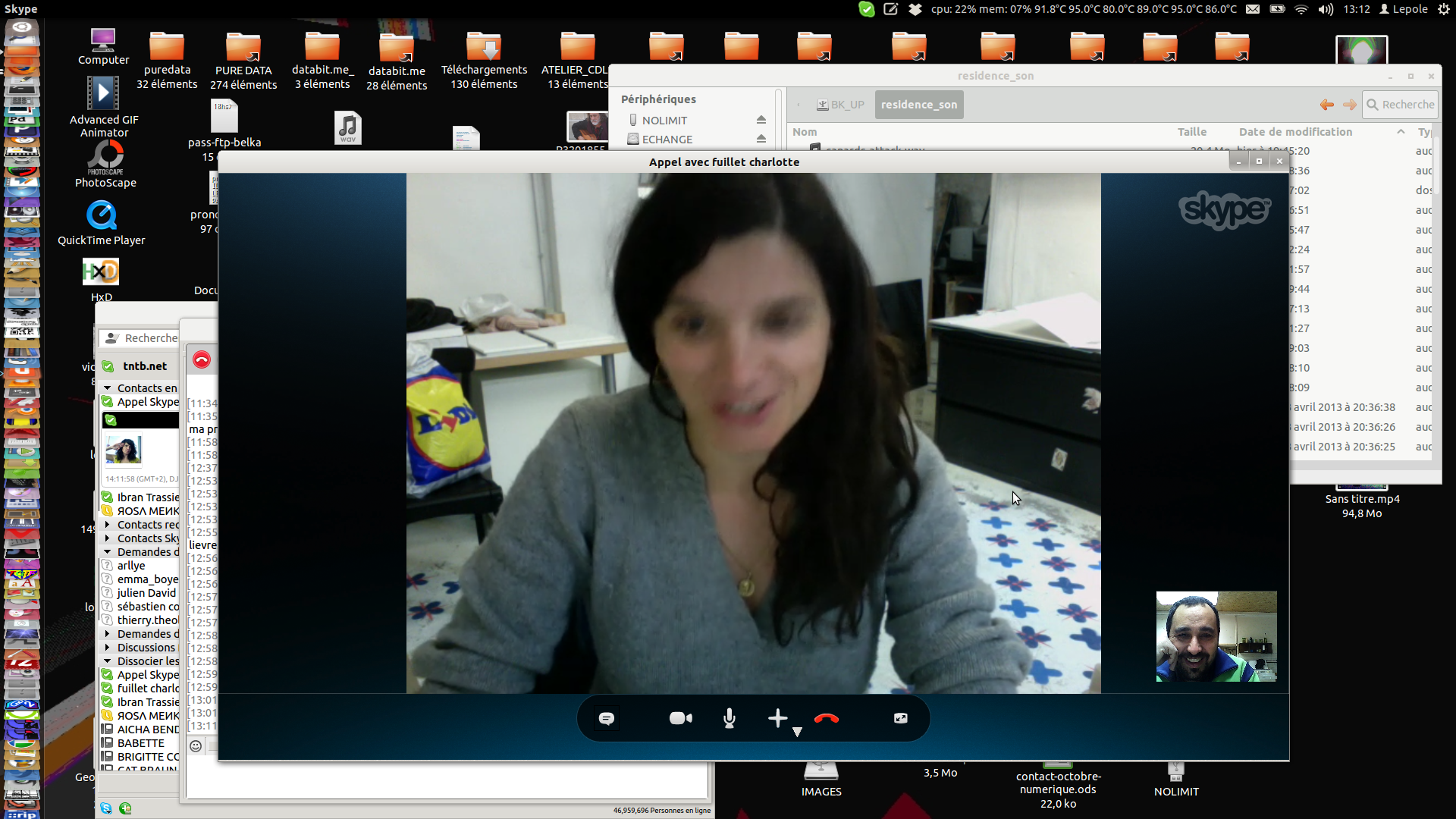Image resolution: width=1456 pixels, height=819 pixels.
Task: Open the chat bubble in call toolbar
Action: coord(607,718)
